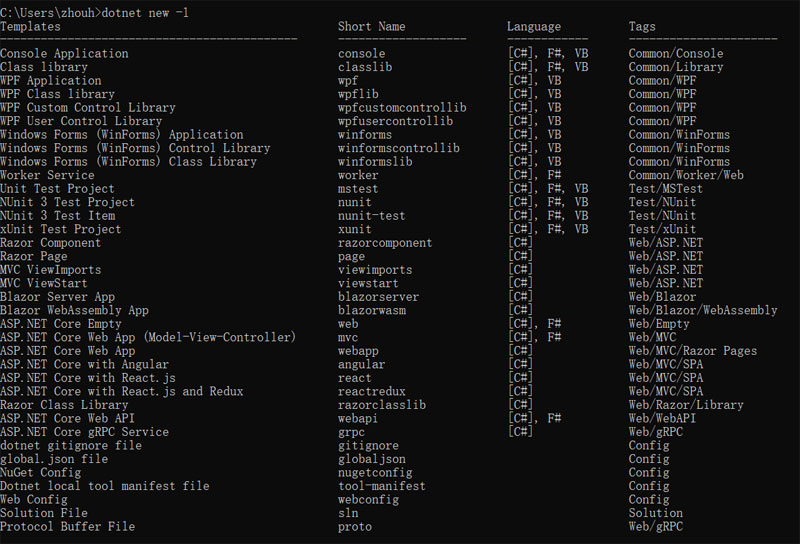Click the Unit Test Project template name
The height and width of the screenshot is (544, 800).
click(x=57, y=189)
